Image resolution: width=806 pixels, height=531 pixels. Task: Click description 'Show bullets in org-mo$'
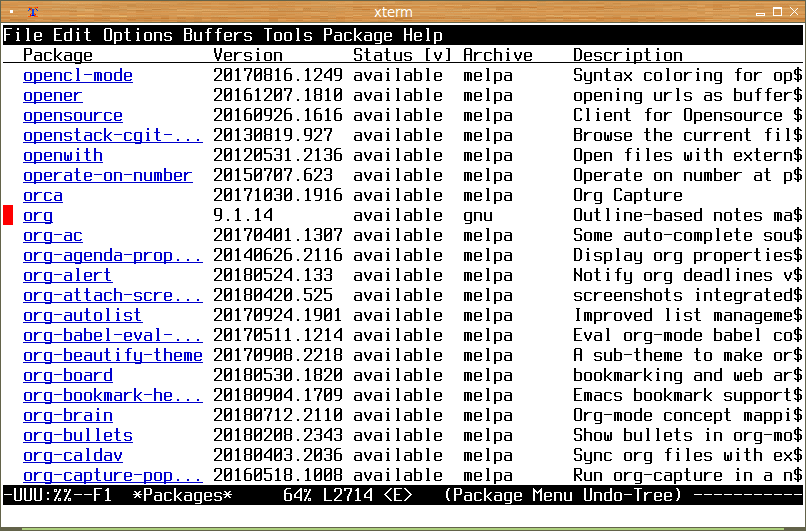pos(687,436)
